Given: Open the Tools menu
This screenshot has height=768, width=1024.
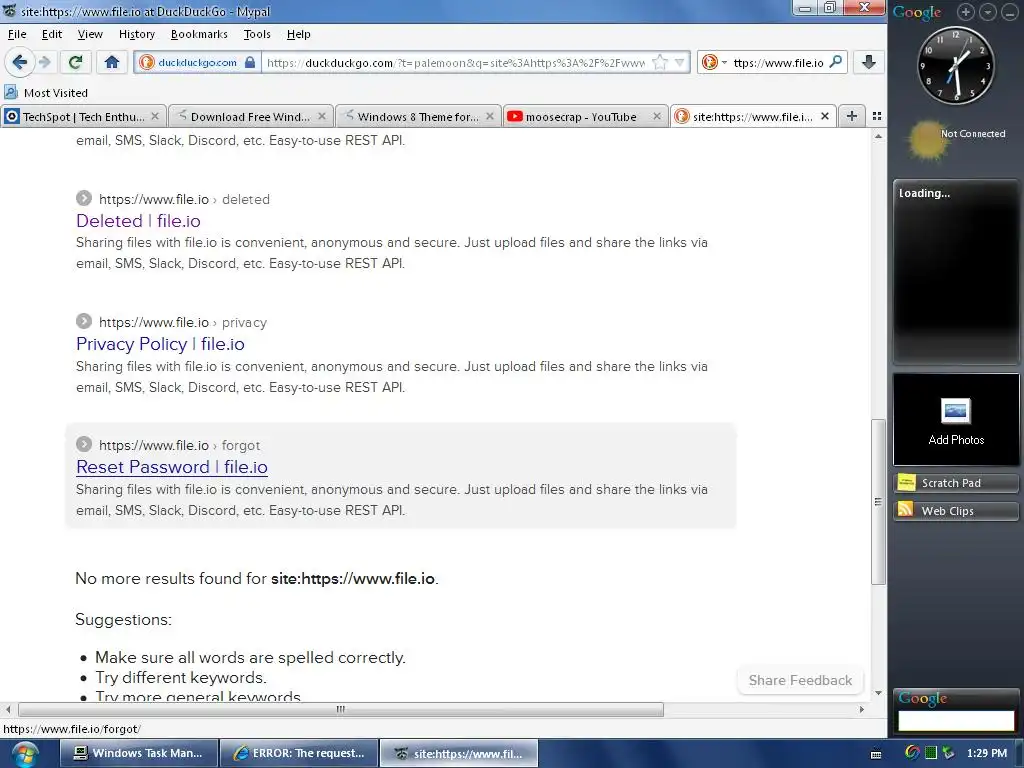Looking at the screenshot, I should coord(257,34).
